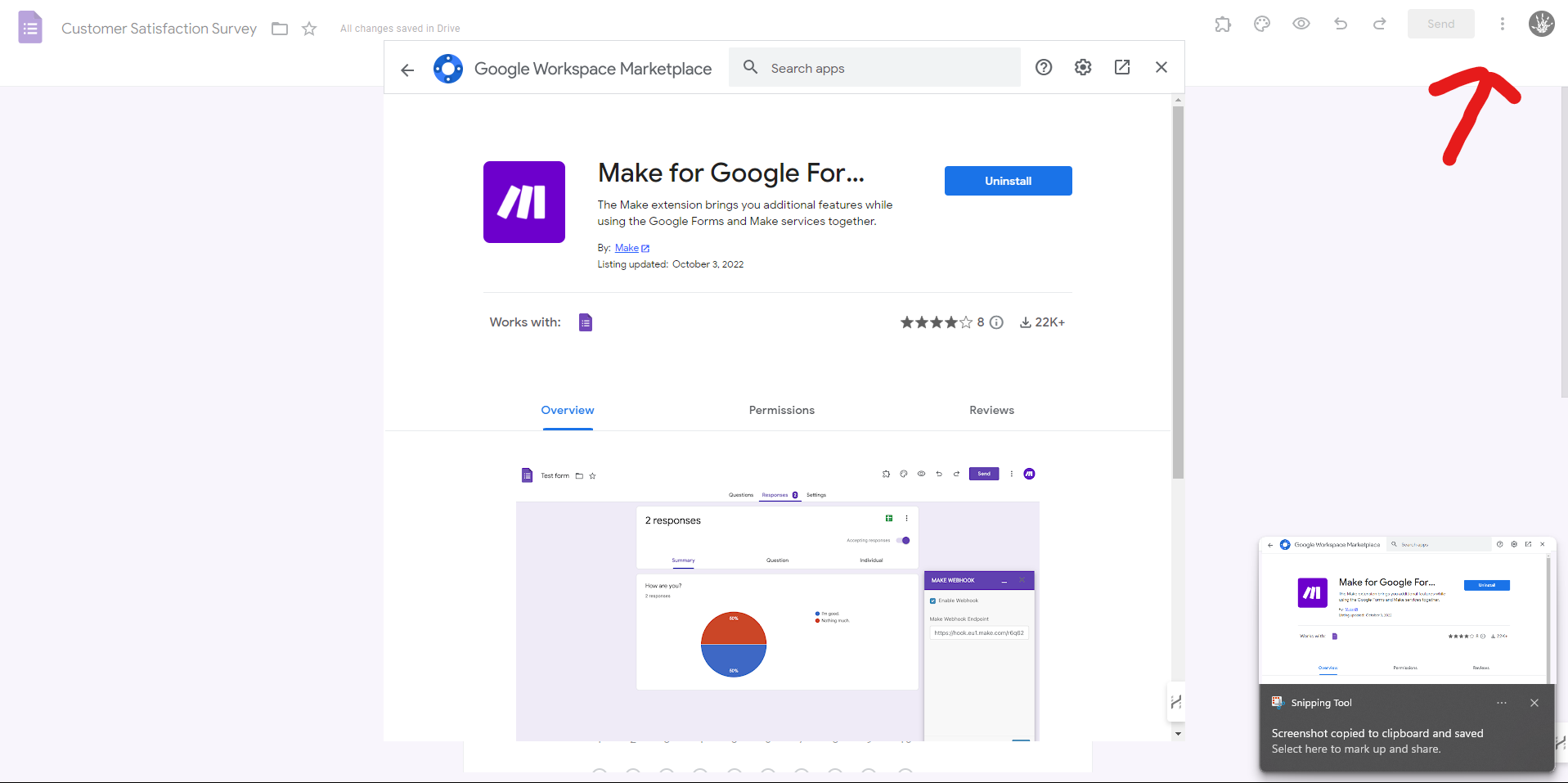The width and height of the screenshot is (1568, 783).
Task: Click the 22K+ downloads count
Action: pos(1042,322)
